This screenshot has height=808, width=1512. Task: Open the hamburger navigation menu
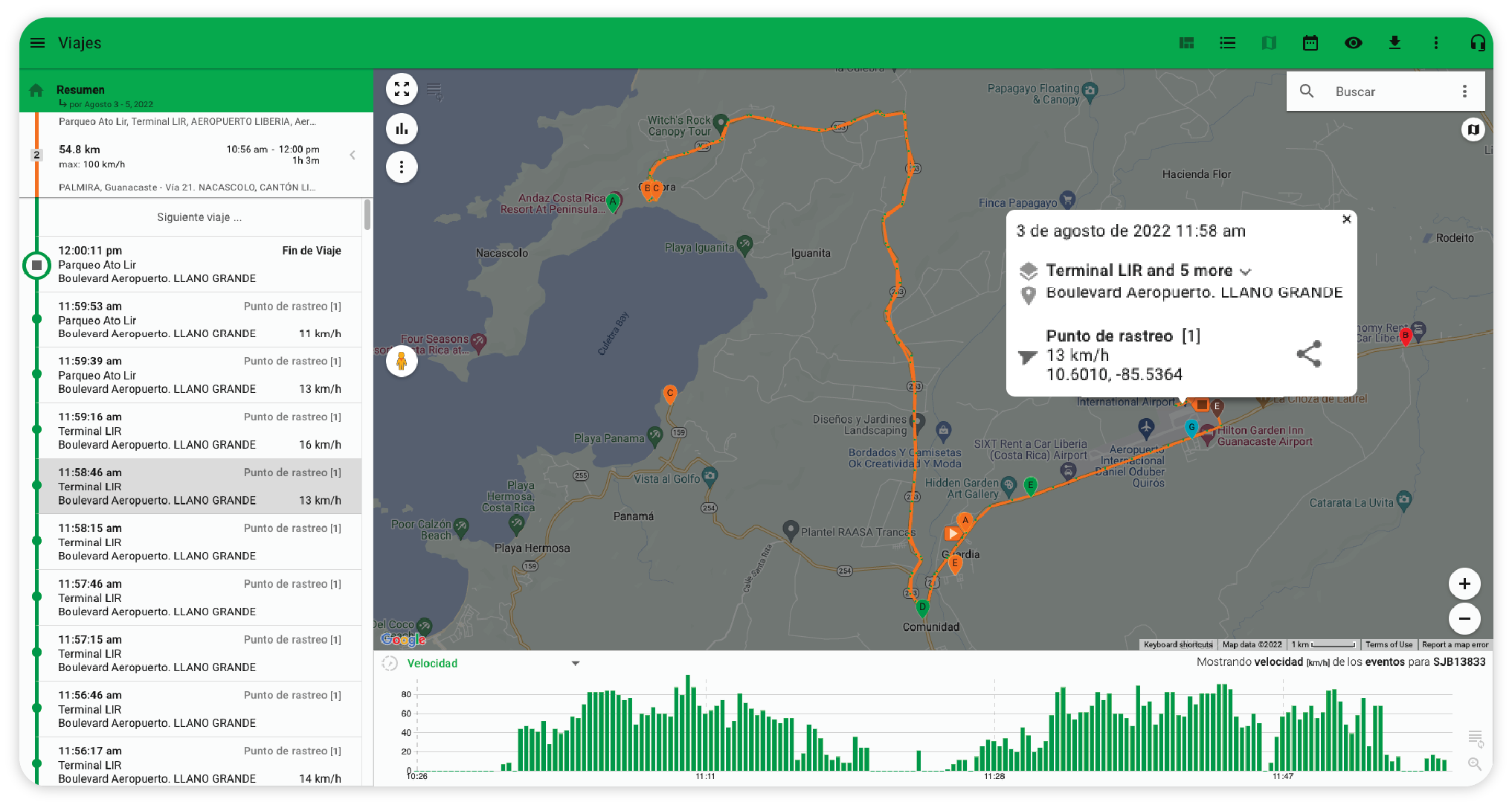(x=37, y=43)
